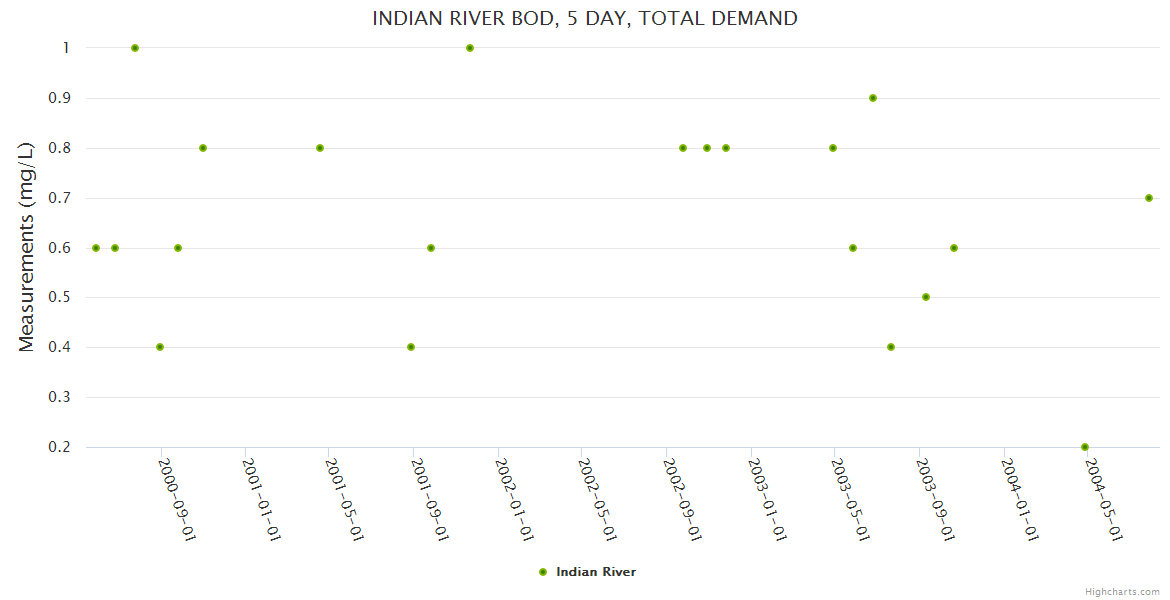
Task: Select the 0.2 mg/L data point
Action: [1085, 447]
